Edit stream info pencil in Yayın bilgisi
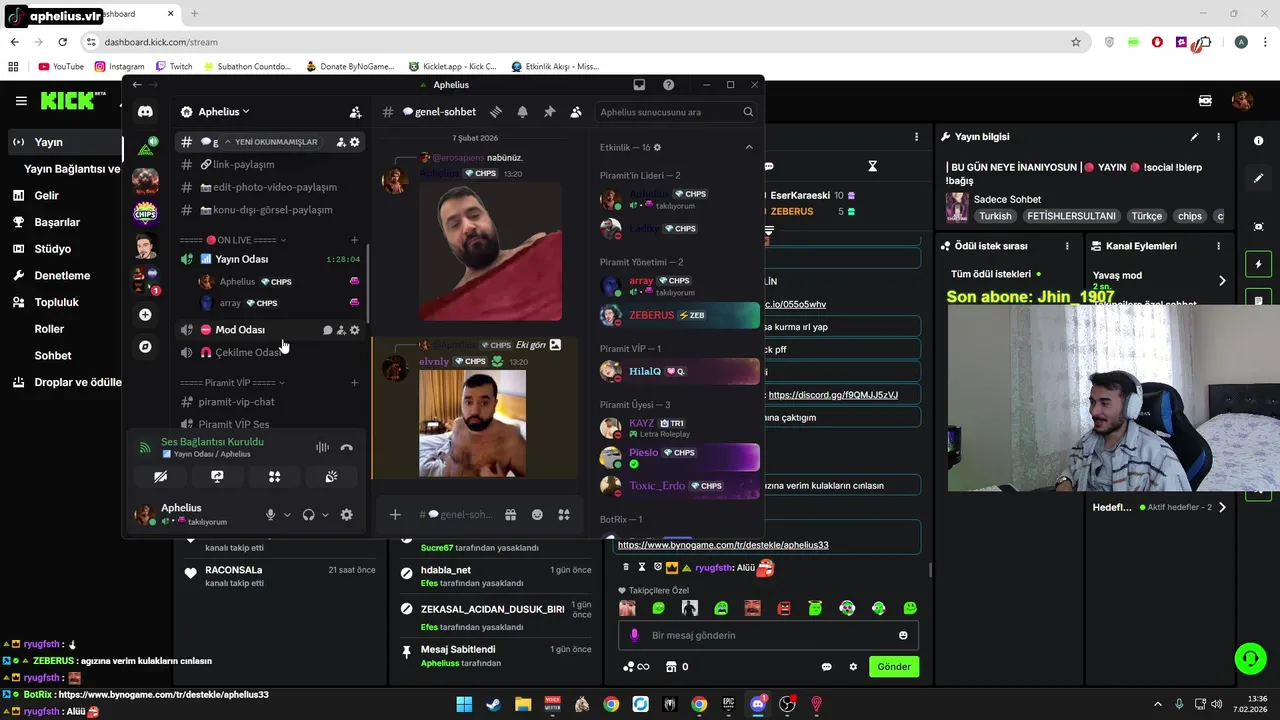This screenshot has width=1280, height=720. click(1194, 137)
